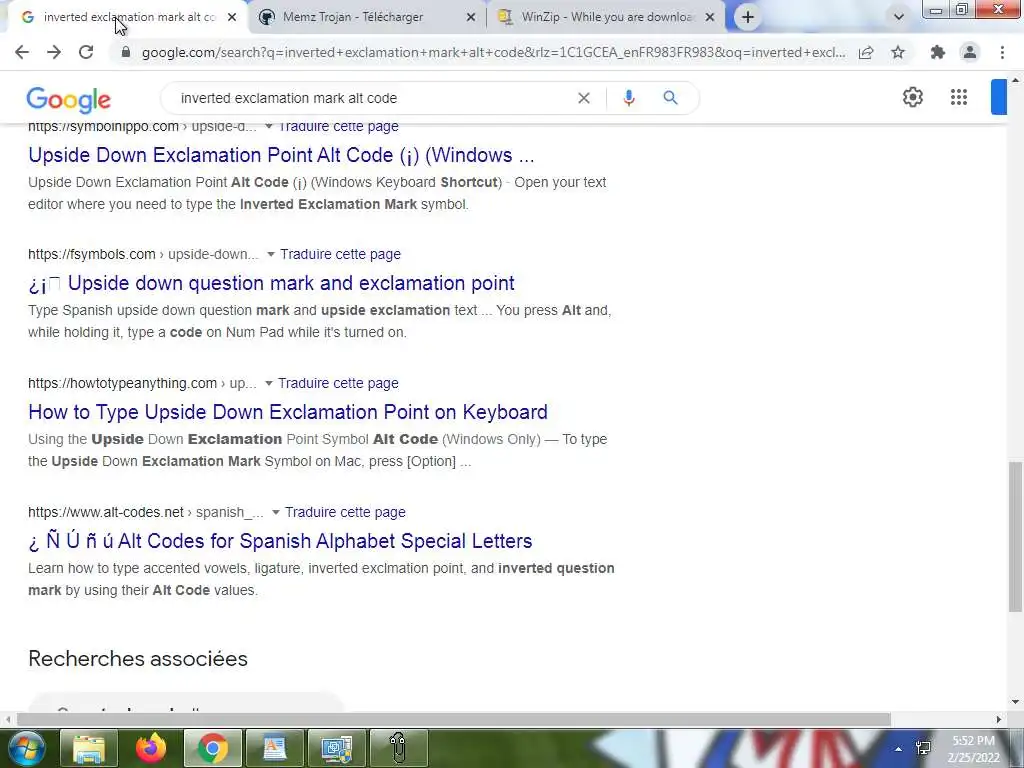This screenshot has width=1024, height=768.
Task: Open the Extensions puzzle icon
Action: pos(938,52)
